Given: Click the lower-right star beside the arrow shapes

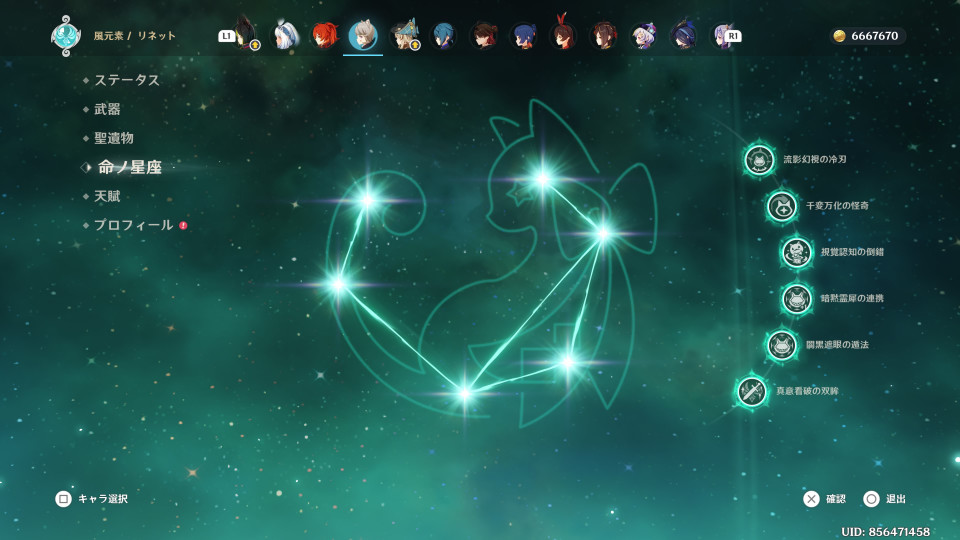Looking at the screenshot, I should point(568,362).
